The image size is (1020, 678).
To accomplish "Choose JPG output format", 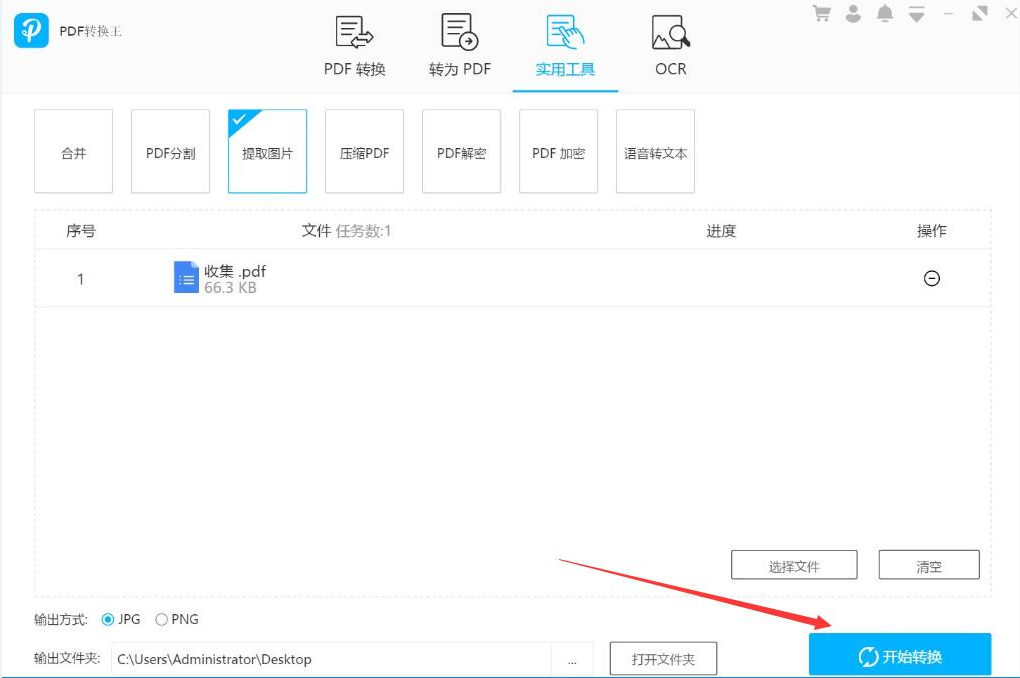I will [121, 619].
